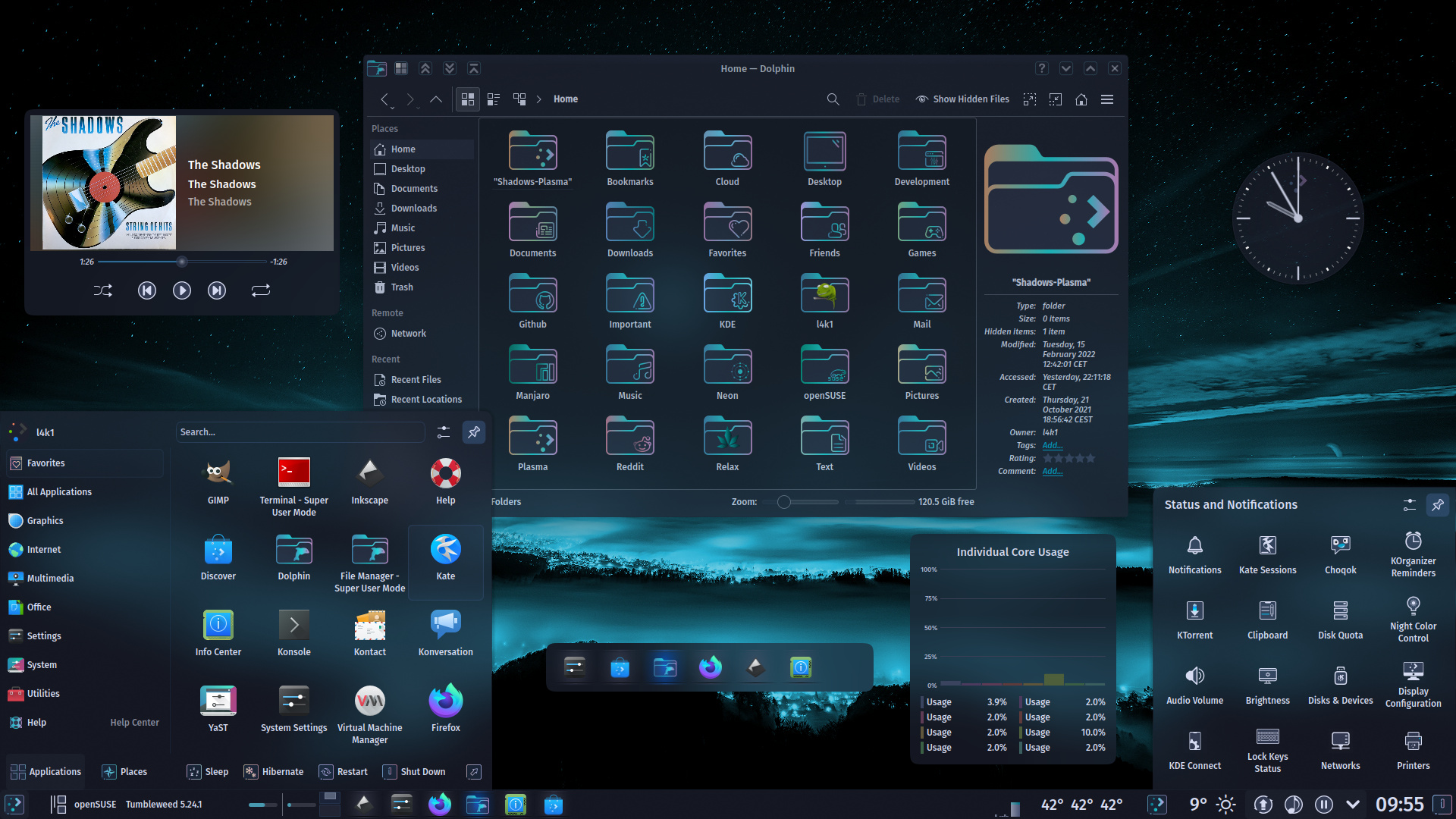Click the Dolphin zoom slider
Screen dimensions: 1456x819
pos(800,502)
